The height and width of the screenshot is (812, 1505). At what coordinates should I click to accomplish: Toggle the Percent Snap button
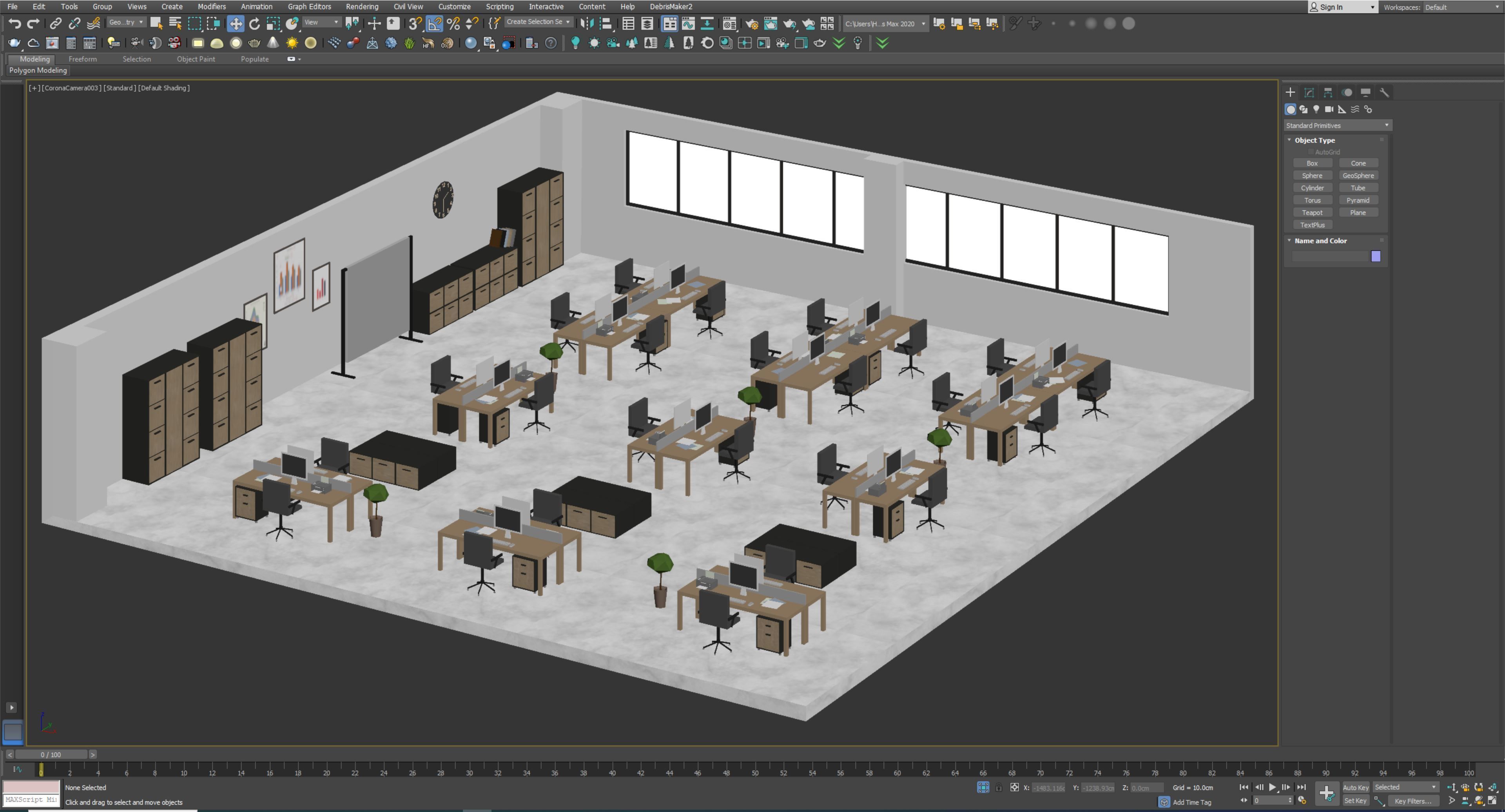(453, 24)
